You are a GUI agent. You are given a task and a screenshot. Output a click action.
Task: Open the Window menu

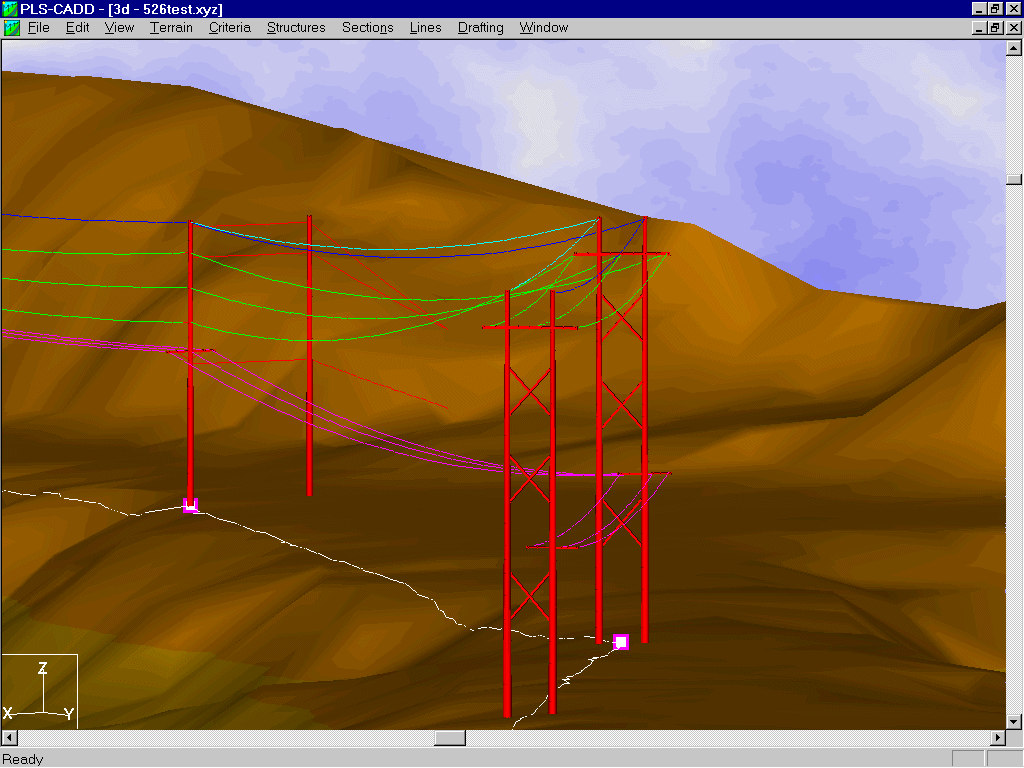point(543,28)
